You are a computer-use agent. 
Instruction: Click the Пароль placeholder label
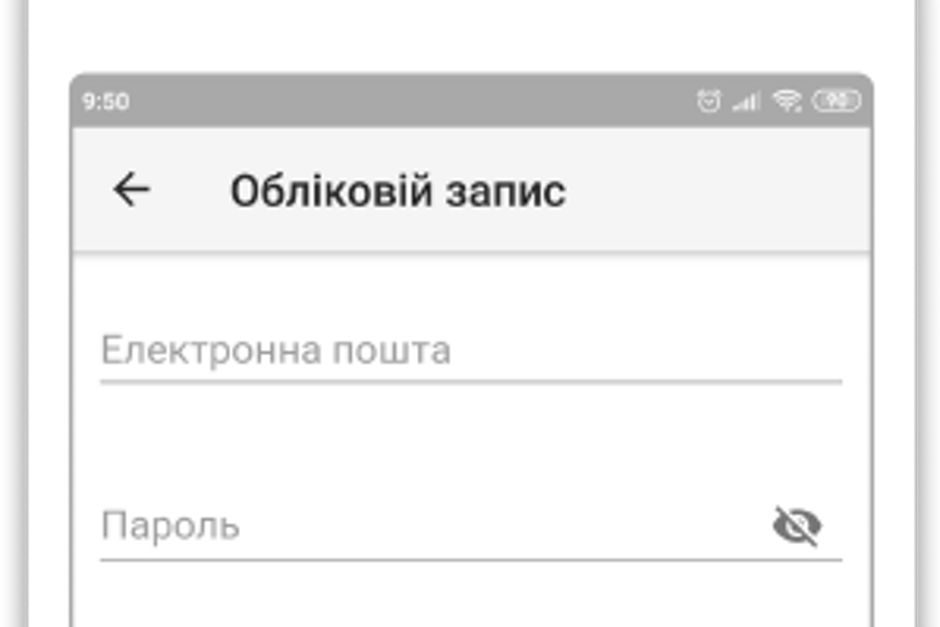pyautogui.click(x=170, y=526)
